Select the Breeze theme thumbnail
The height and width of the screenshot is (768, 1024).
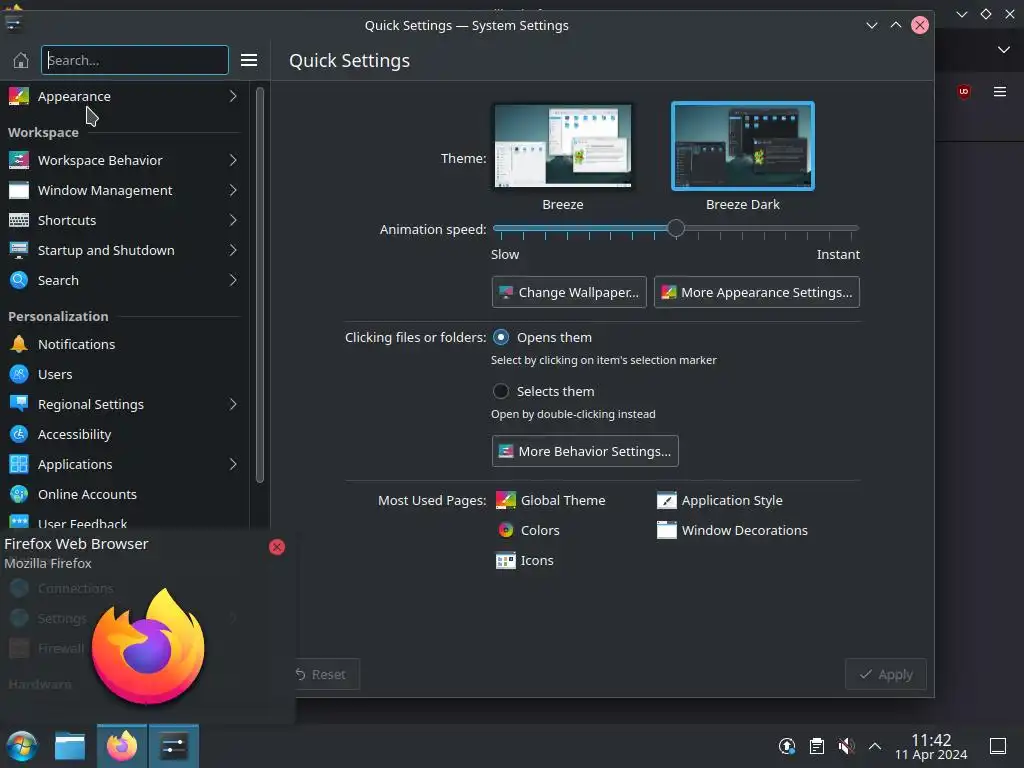click(563, 146)
